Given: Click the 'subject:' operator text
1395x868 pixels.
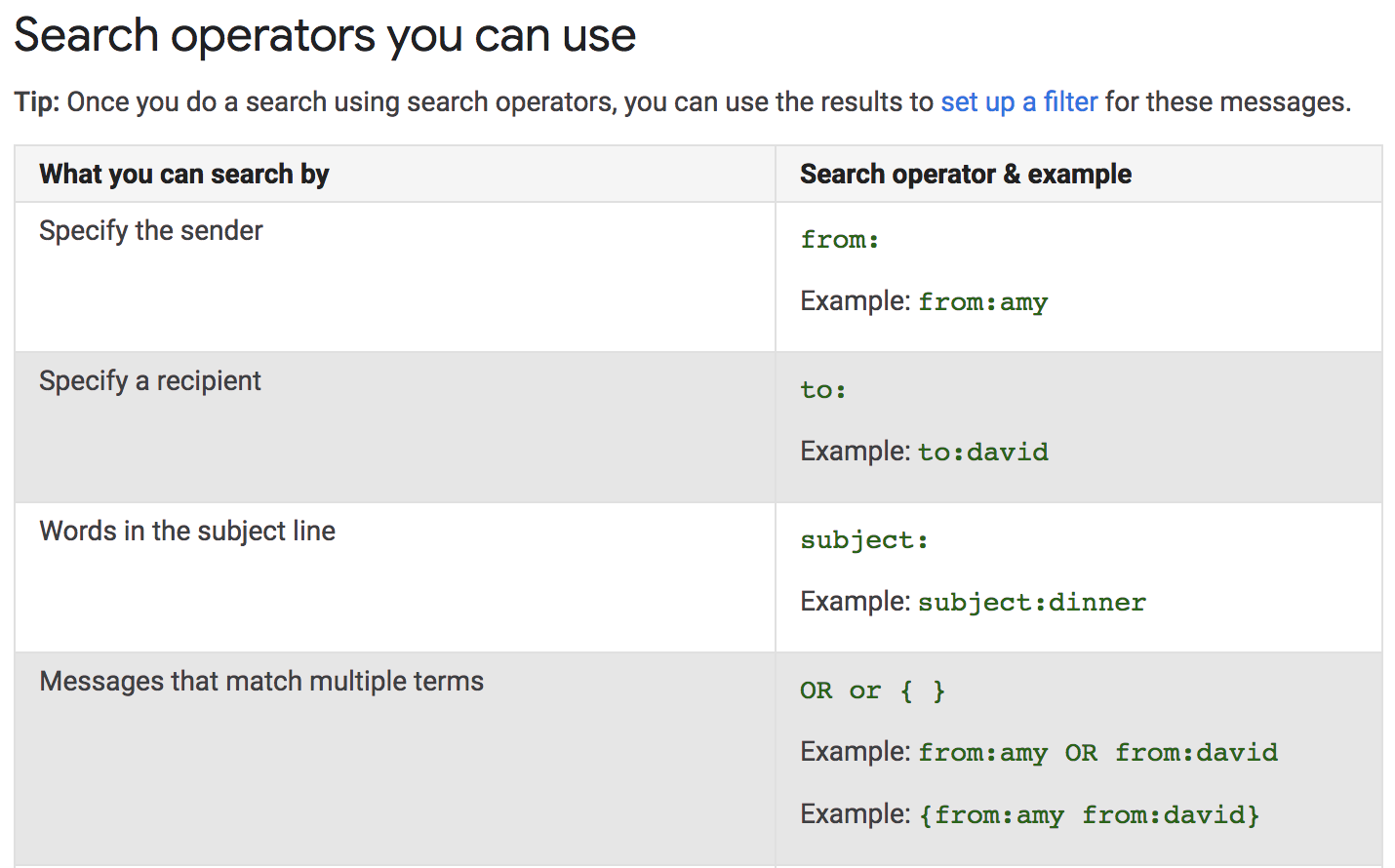Looking at the screenshot, I should point(864,540).
